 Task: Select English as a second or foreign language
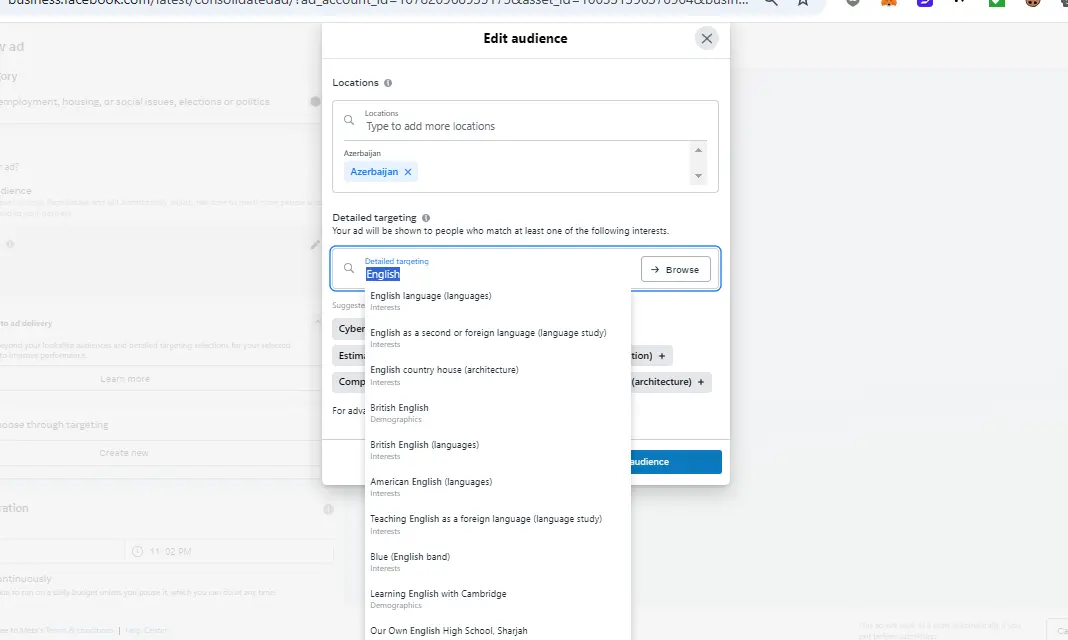tap(498, 338)
